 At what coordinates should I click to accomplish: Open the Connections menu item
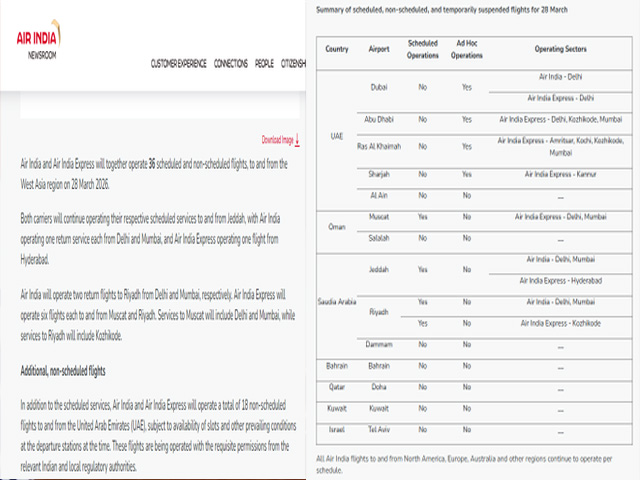tap(231, 64)
